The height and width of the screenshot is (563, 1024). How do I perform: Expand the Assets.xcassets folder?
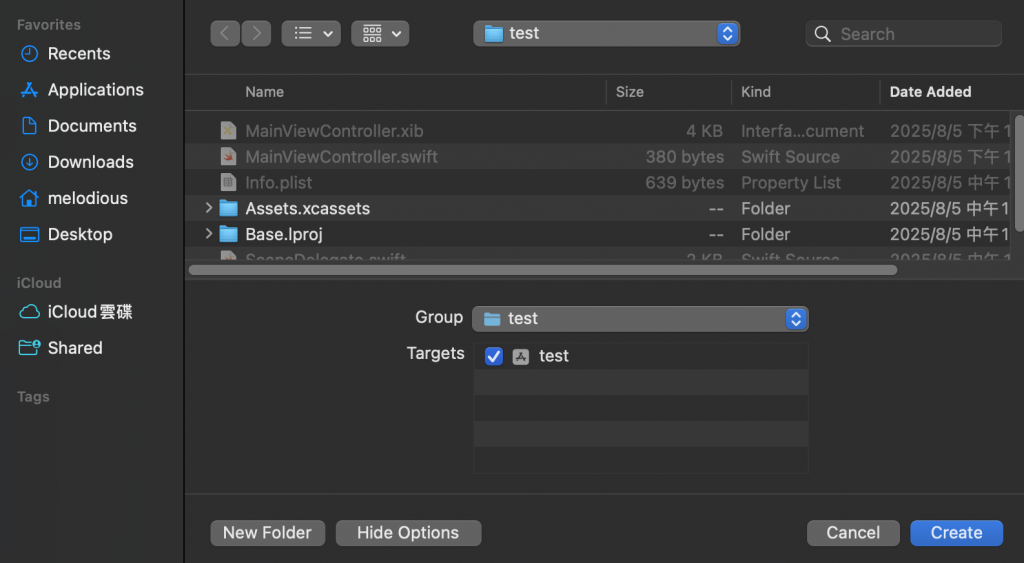(x=208, y=209)
